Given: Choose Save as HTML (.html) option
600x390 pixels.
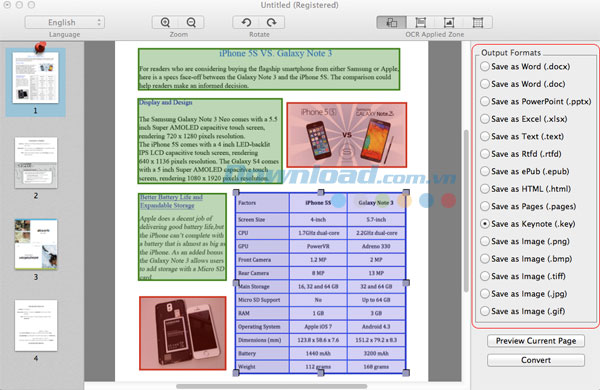Looking at the screenshot, I should [525, 189].
